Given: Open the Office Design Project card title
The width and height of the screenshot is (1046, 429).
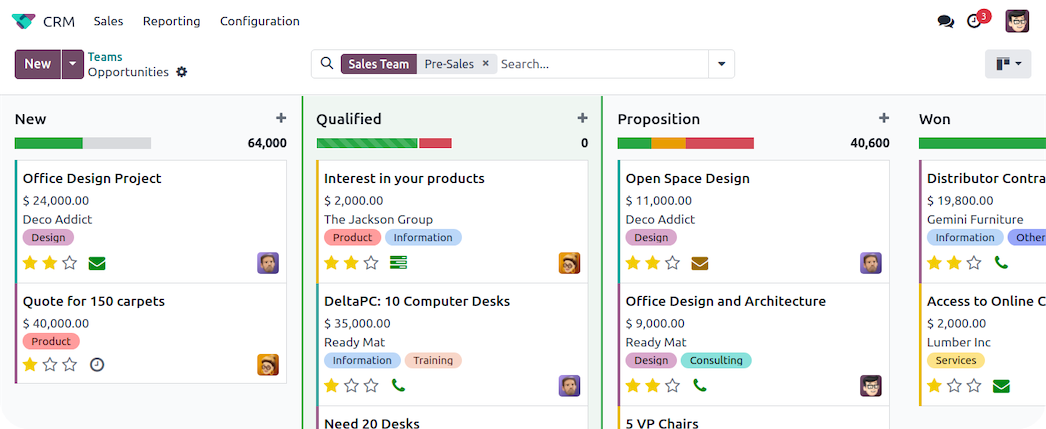Looking at the screenshot, I should (92, 179).
